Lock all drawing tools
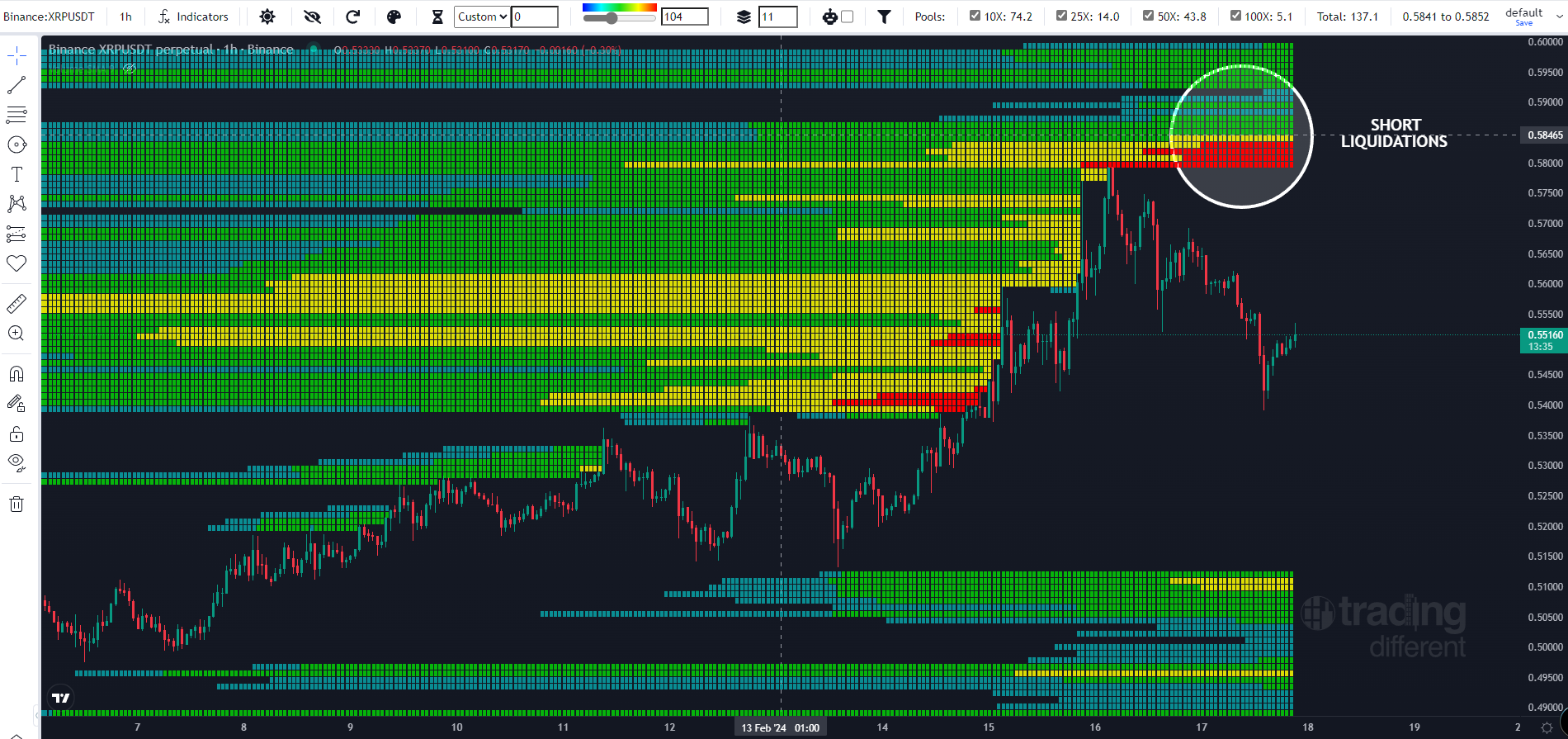Image resolution: width=1568 pixels, height=739 pixels. tap(17, 433)
